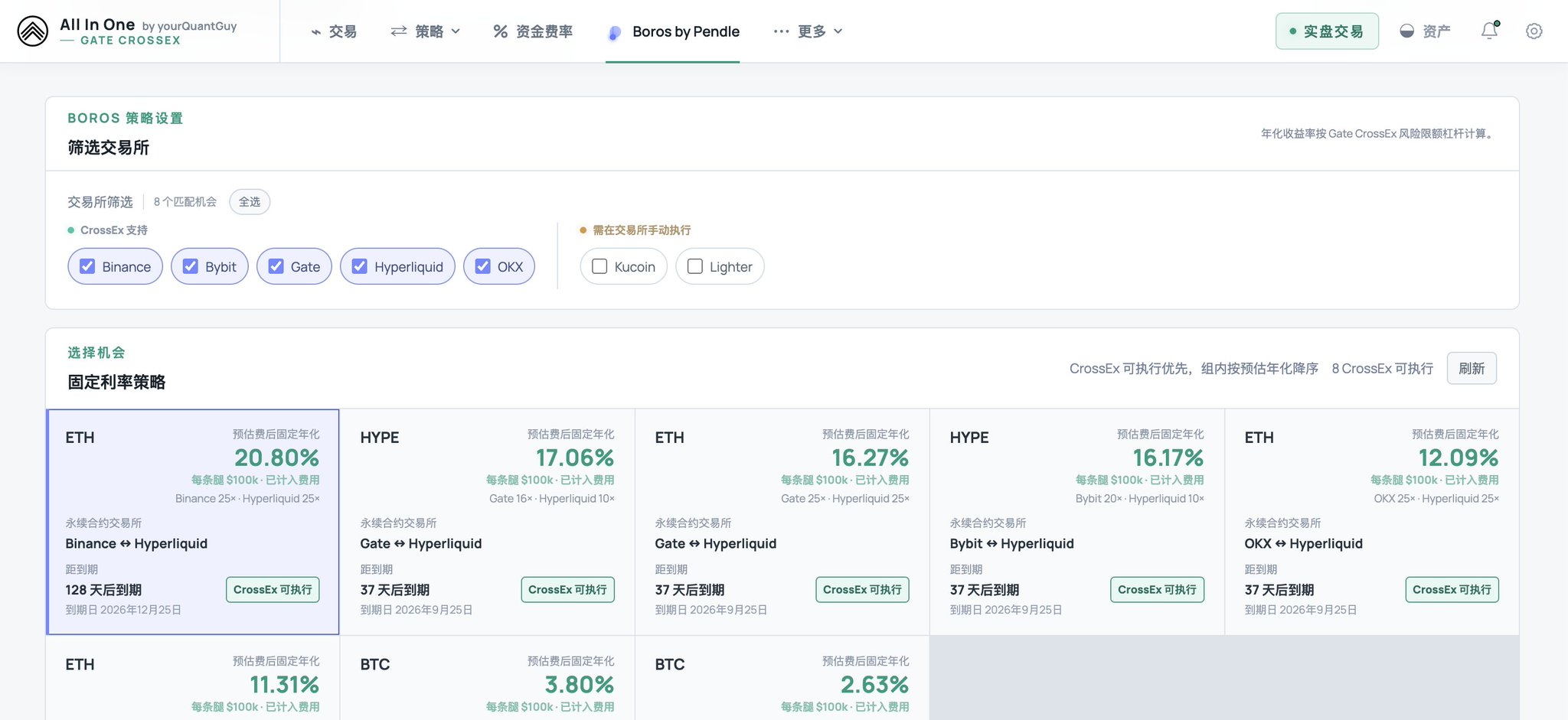Open the notifications bell icon
The image size is (1568, 720).
(x=1489, y=31)
